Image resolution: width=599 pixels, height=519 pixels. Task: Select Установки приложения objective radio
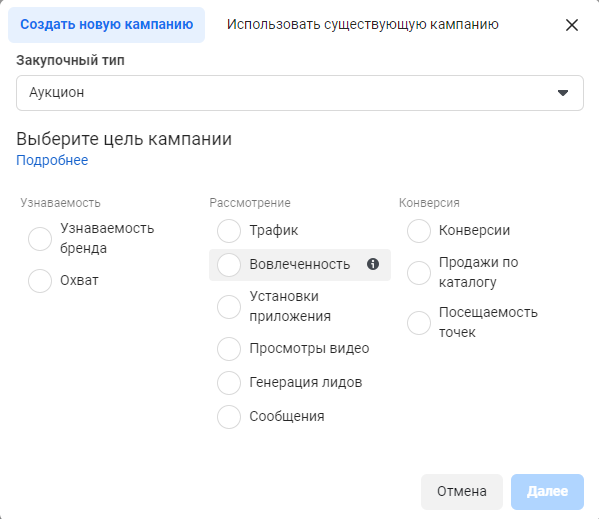pyautogui.click(x=229, y=307)
